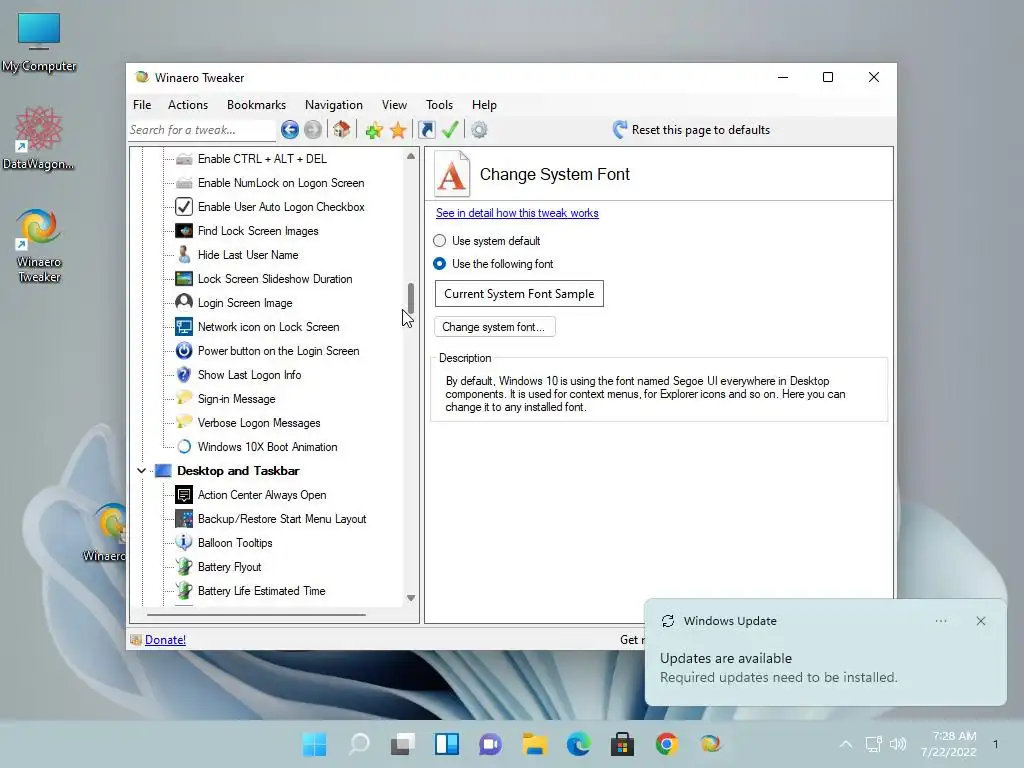The width and height of the screenshot is (1024, 768).
Task: Select the Find Lock Screen Images icon
Action: 184,231
